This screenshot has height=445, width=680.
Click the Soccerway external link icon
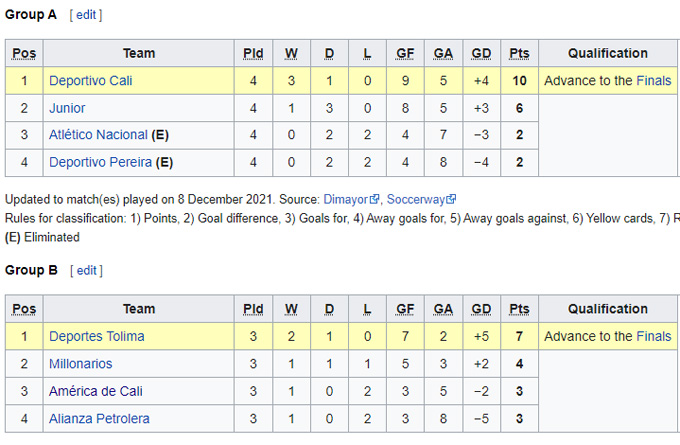tap(451, 200)
